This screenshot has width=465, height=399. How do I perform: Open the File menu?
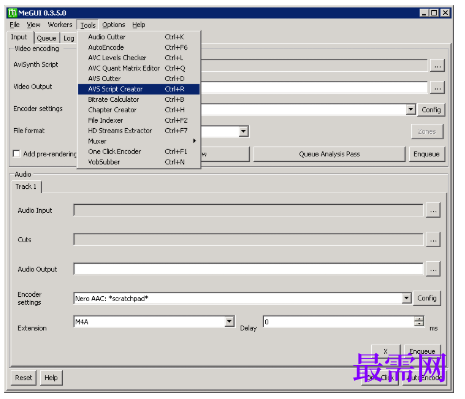pos(14,25)
